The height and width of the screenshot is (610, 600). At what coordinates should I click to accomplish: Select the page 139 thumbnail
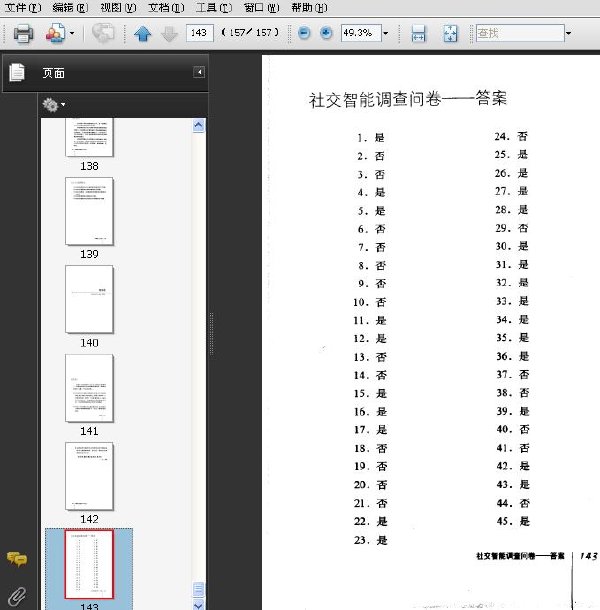(x=89, y=211)
